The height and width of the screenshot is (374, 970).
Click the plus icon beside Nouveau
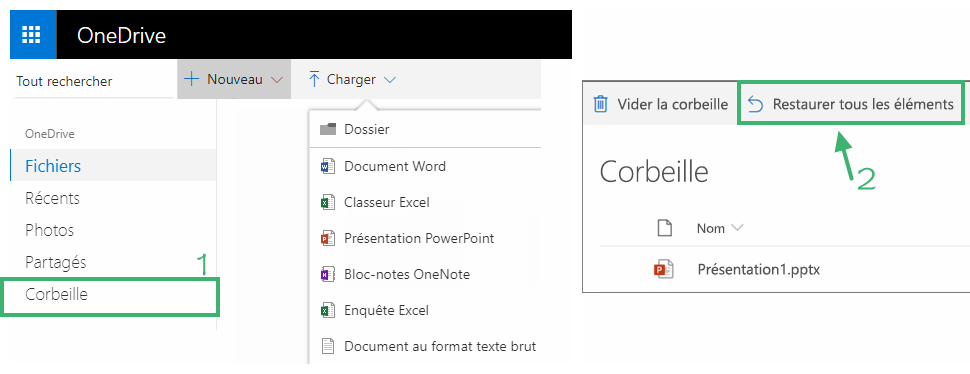coord(192,79)
